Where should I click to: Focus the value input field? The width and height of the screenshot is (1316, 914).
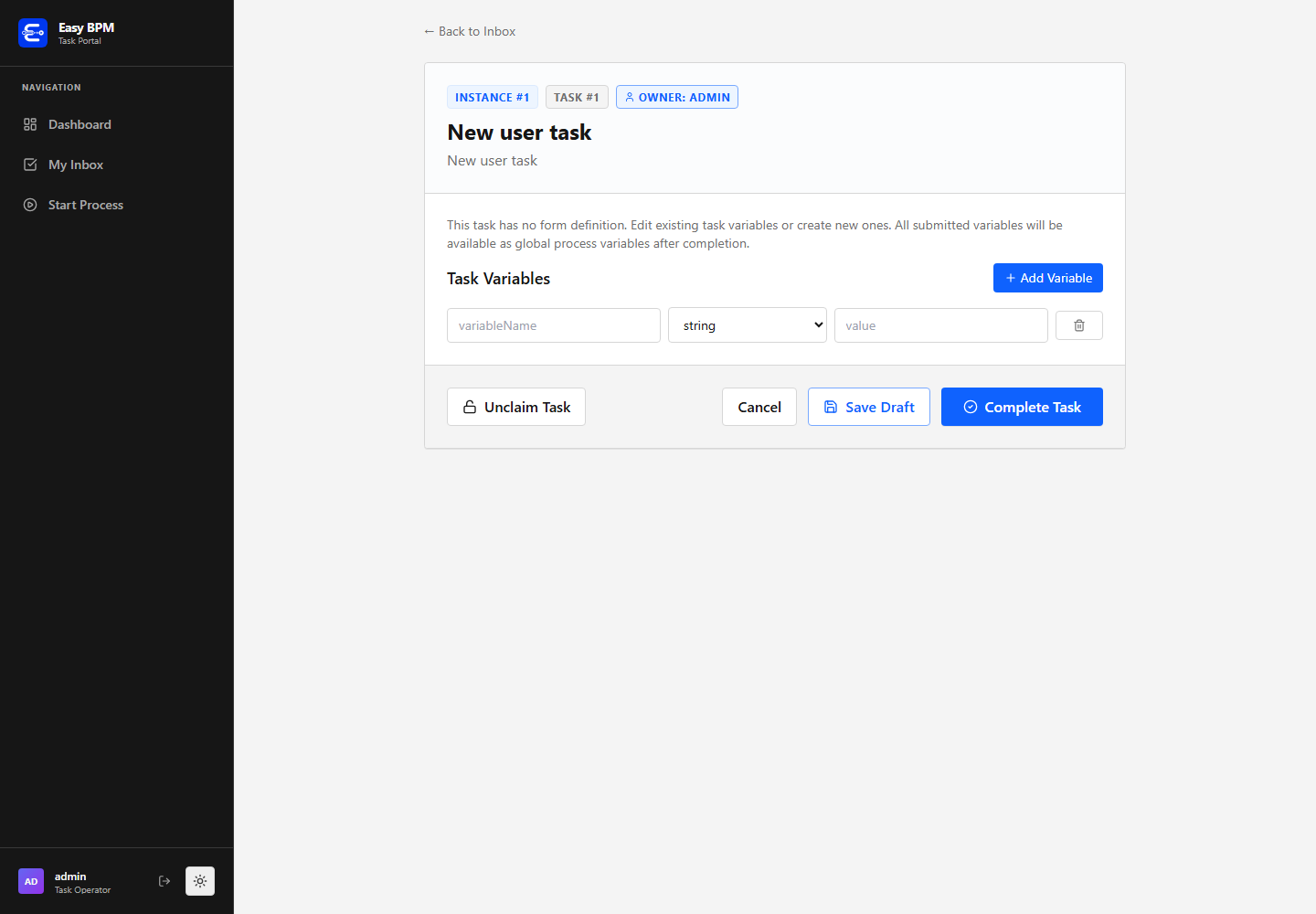[941, 325]
